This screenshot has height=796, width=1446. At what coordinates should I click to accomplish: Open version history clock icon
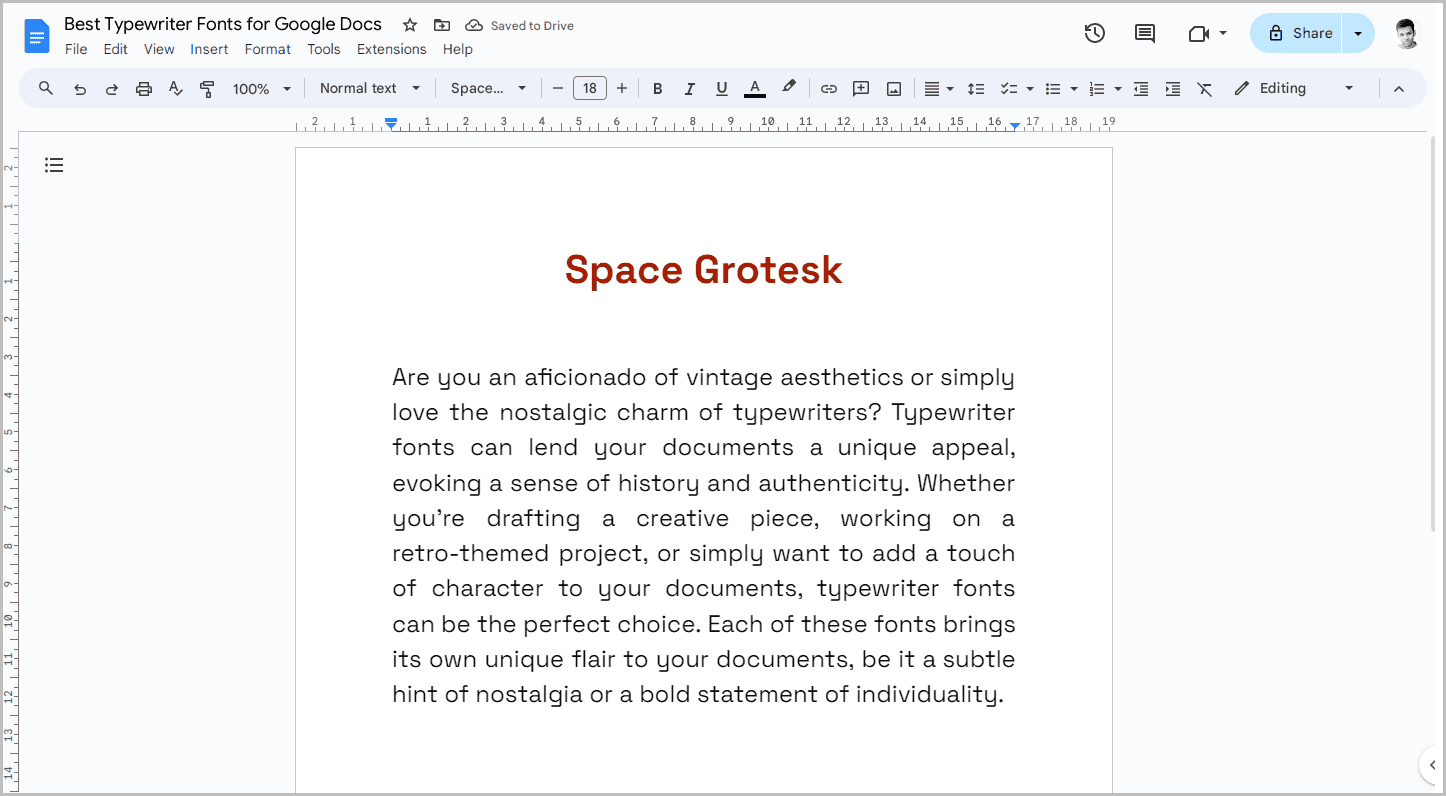[1095, 33]
